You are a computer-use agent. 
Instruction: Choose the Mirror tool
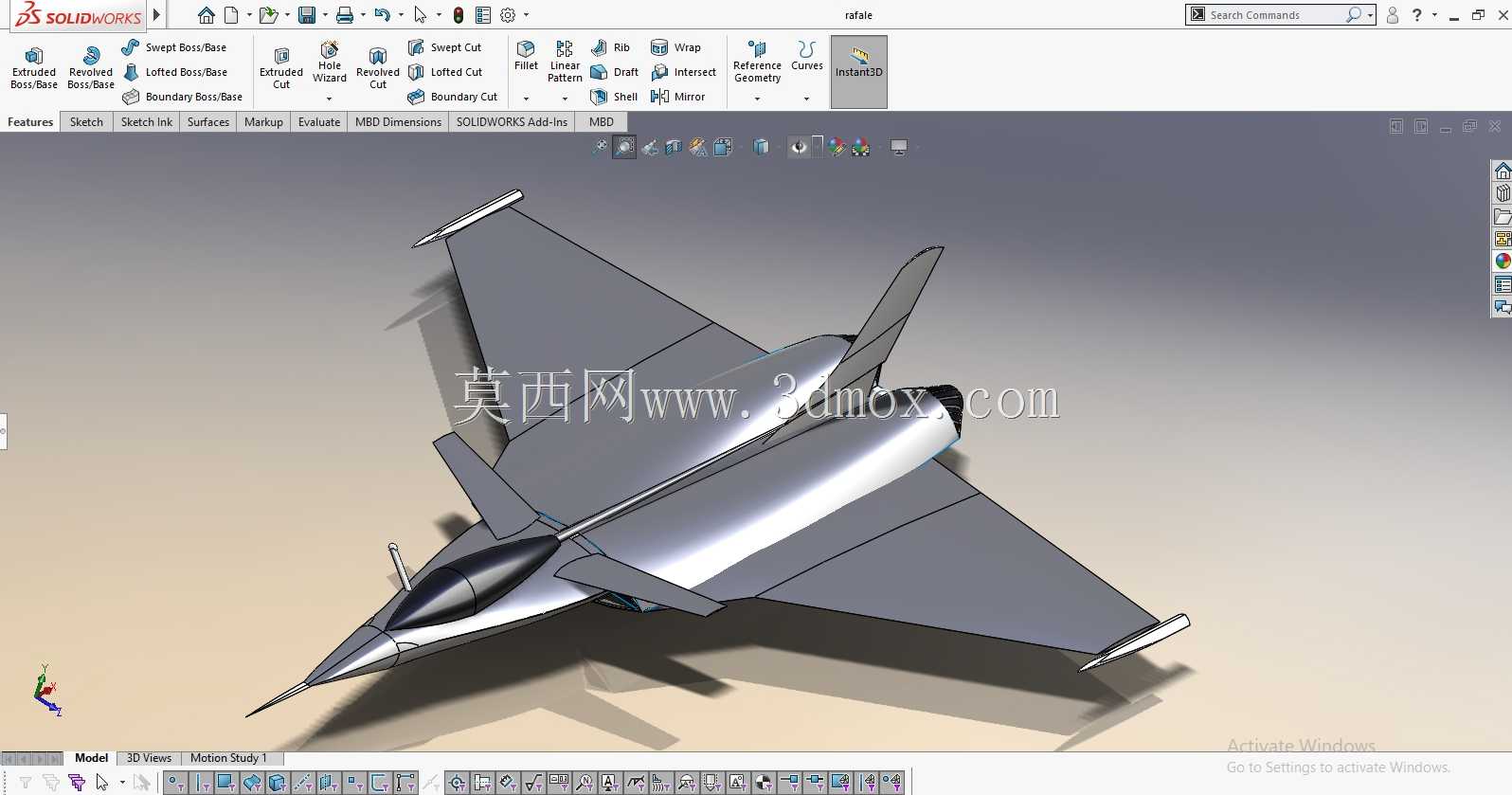677,97
